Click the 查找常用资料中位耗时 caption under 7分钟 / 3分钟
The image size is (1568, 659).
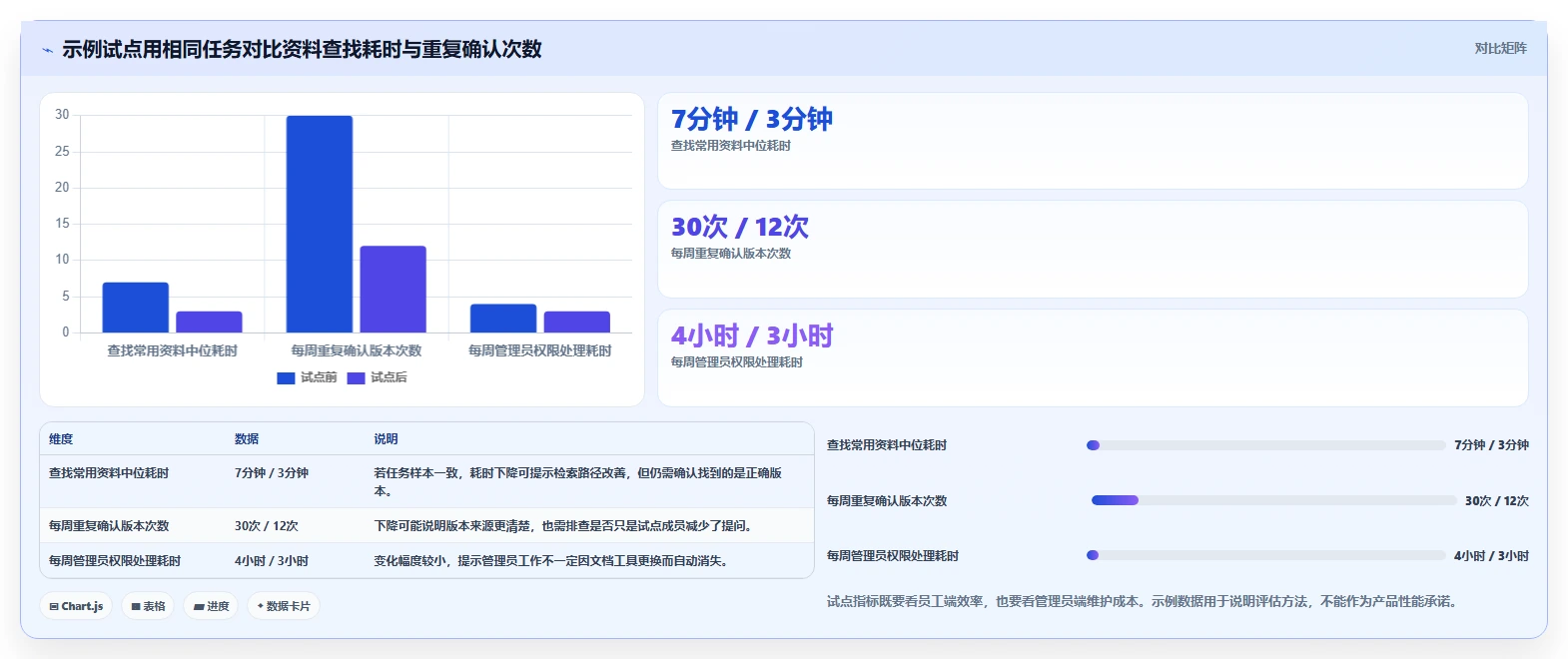(731, 146)
